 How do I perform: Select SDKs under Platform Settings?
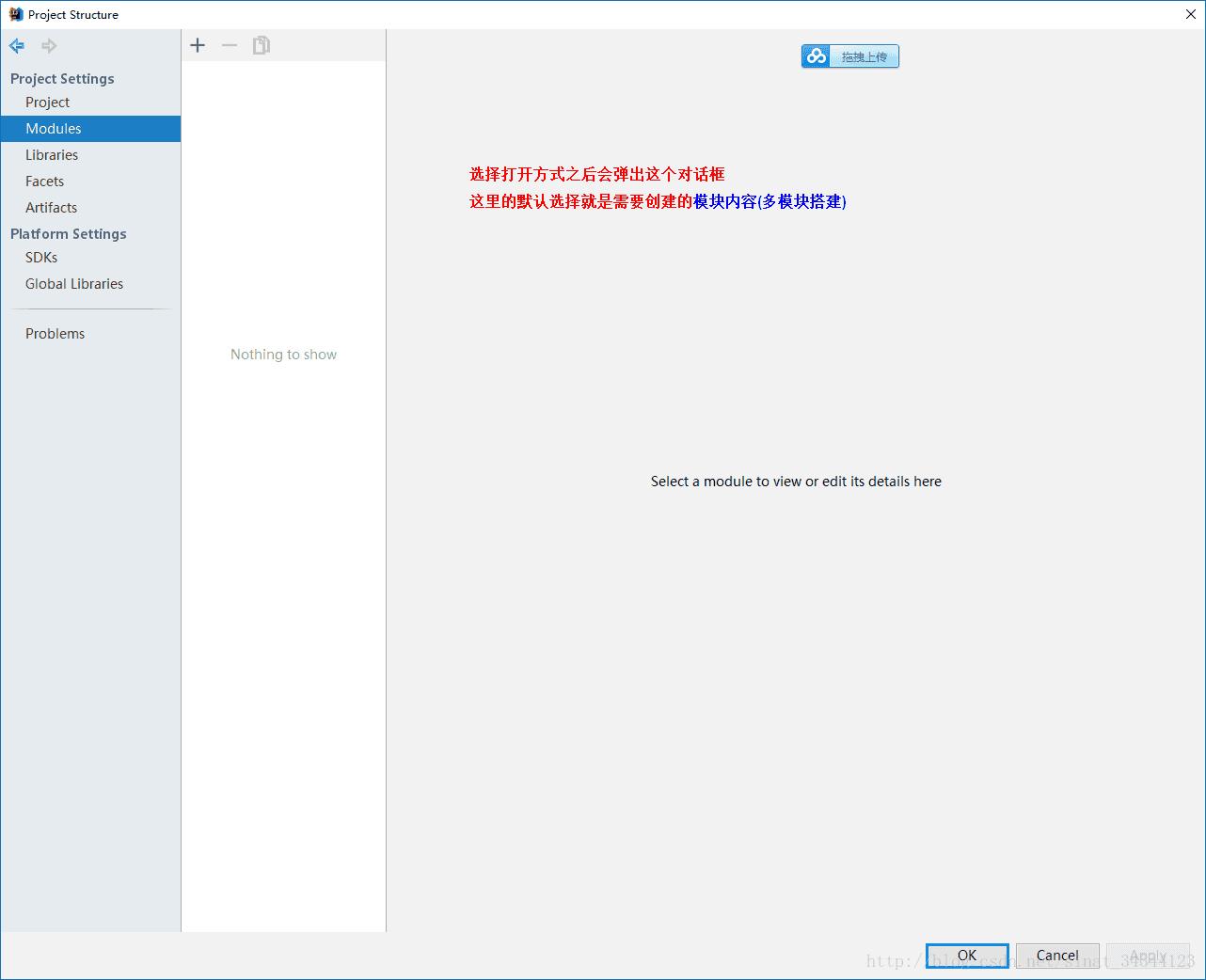click(41, 258)
